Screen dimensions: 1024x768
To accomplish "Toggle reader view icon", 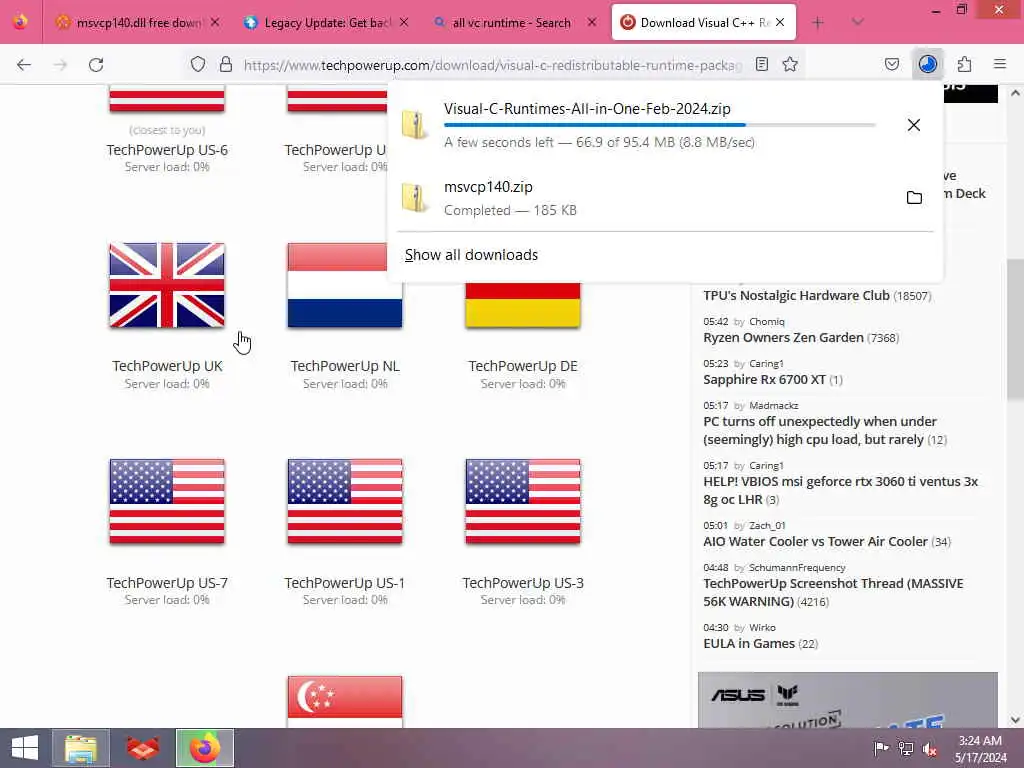I will tap(761, 64).
